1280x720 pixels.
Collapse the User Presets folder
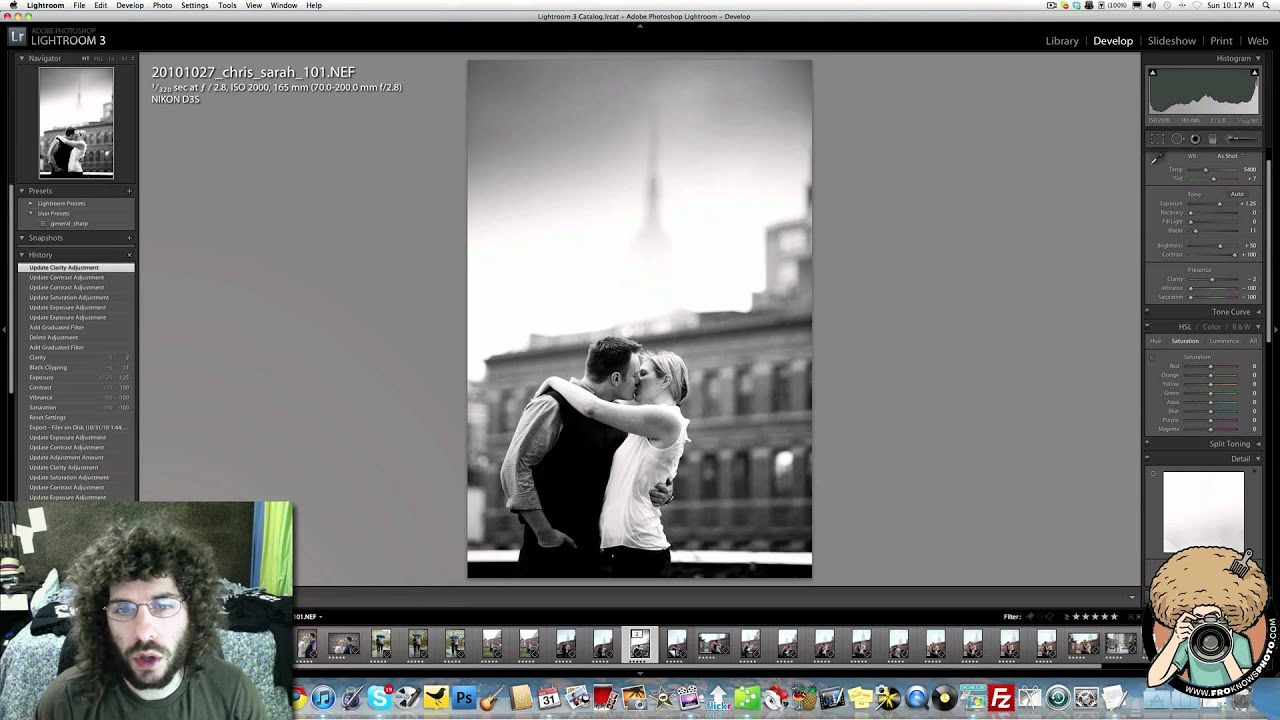(x=30, y=213)
